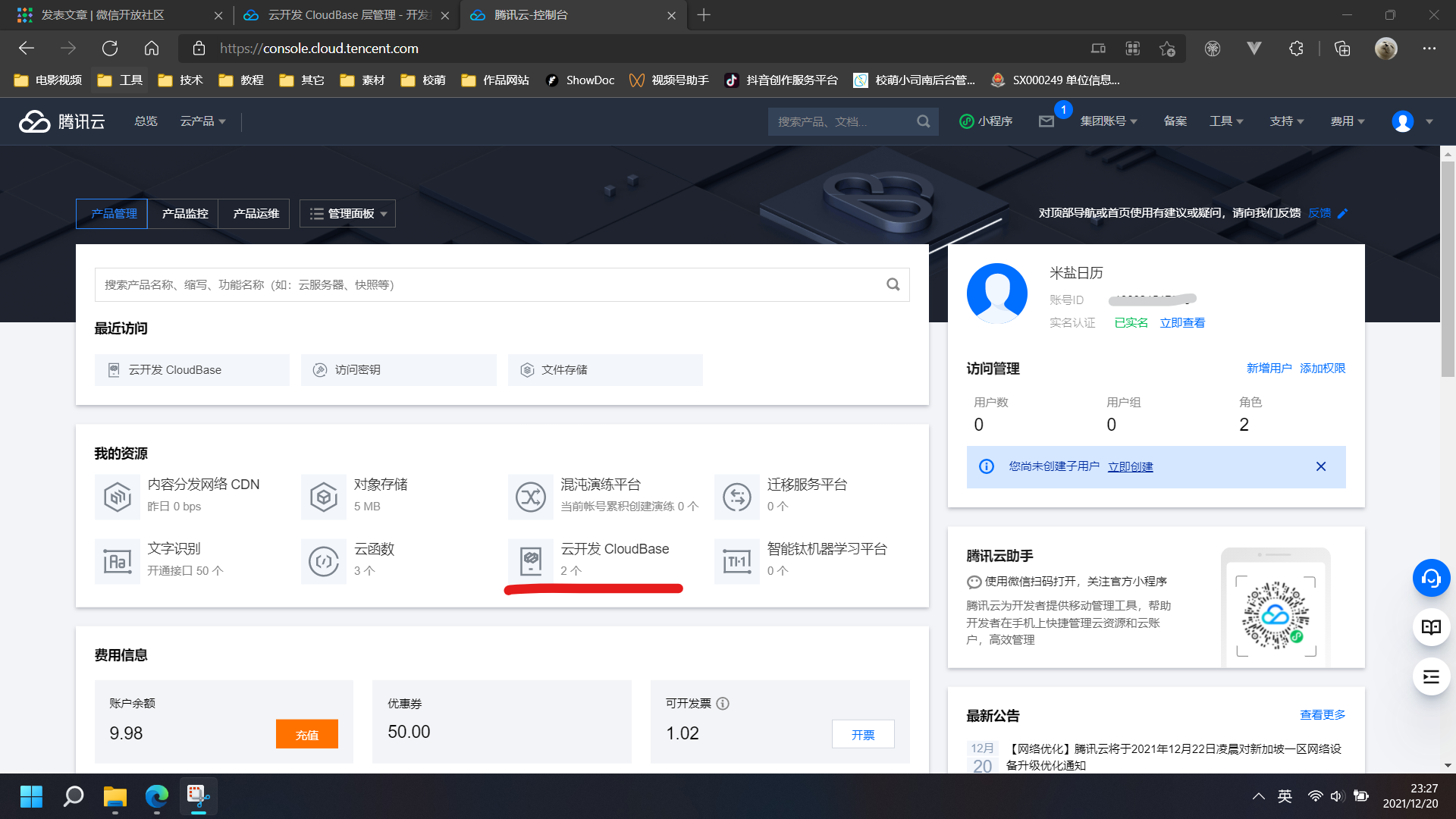1456x819 pixels.
Task: Click the 文字识别 resource icon
Action: click(x=118, y=561)
